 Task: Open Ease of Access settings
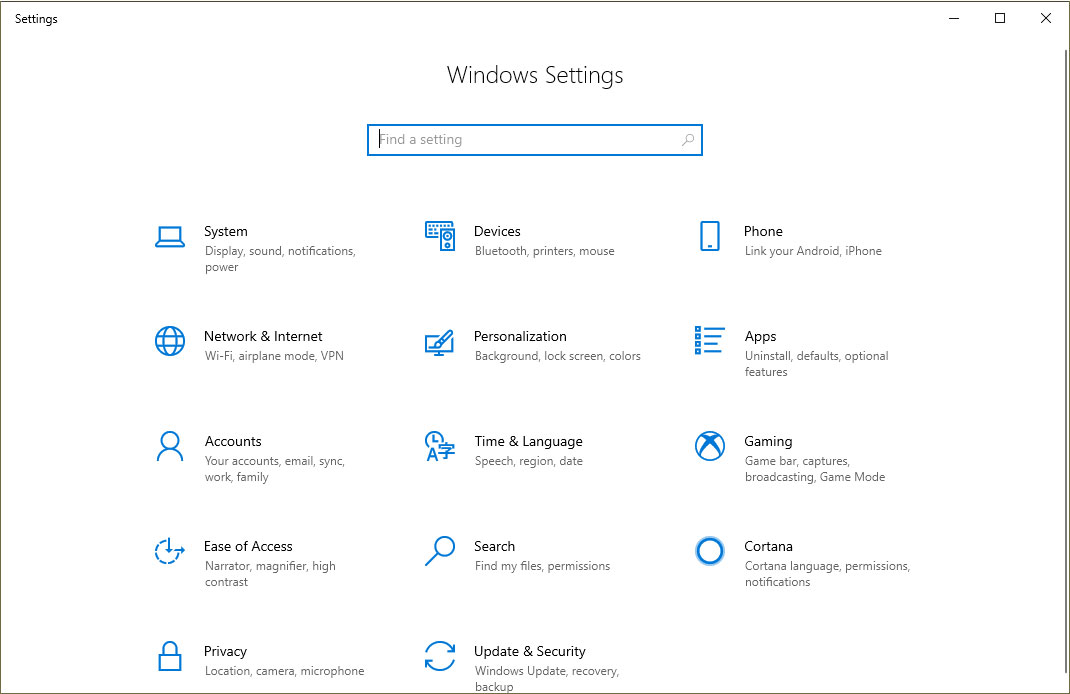coord(248,546)
